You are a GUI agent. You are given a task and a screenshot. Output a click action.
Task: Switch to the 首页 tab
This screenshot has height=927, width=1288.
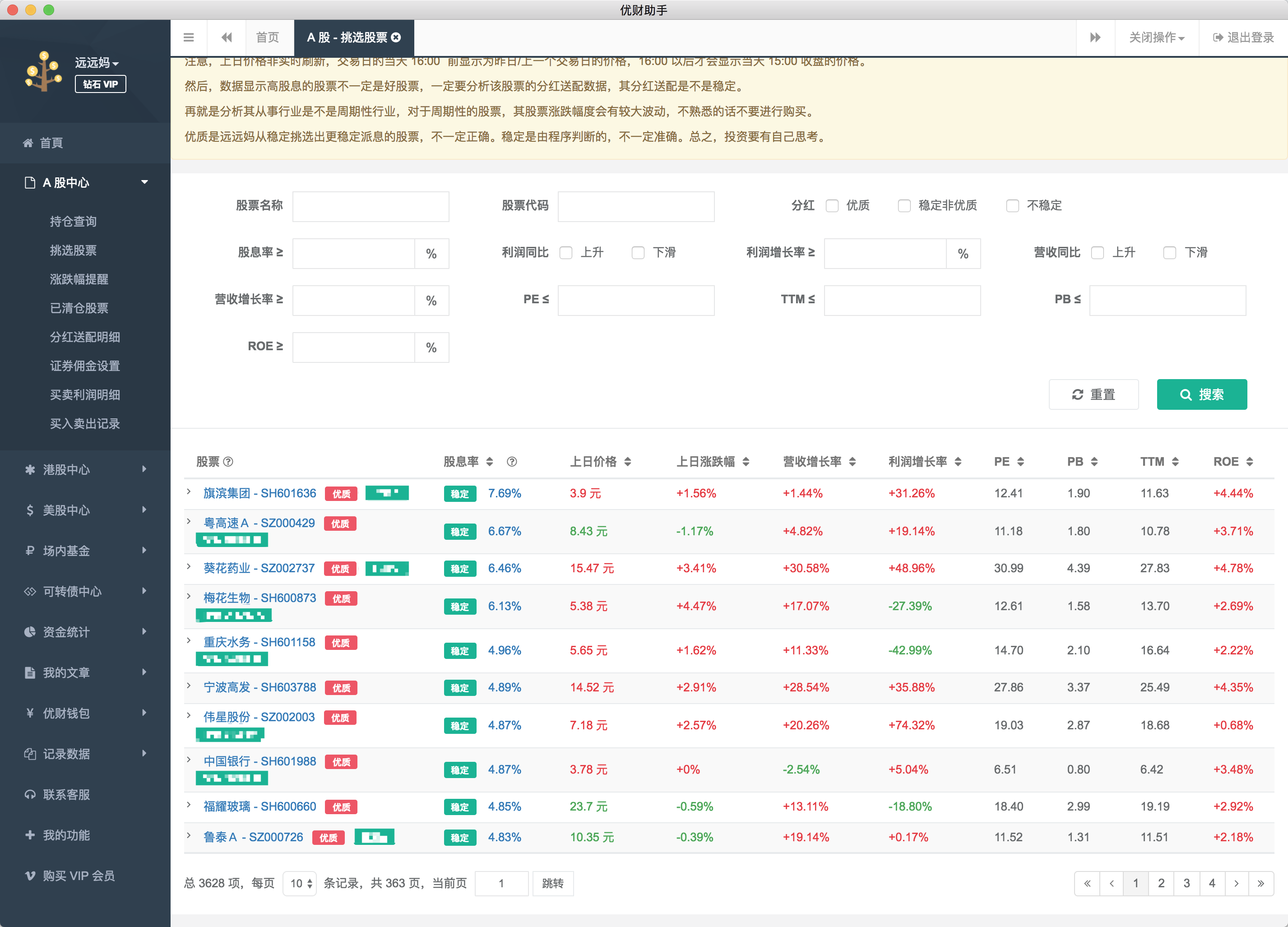coord(268,37)
